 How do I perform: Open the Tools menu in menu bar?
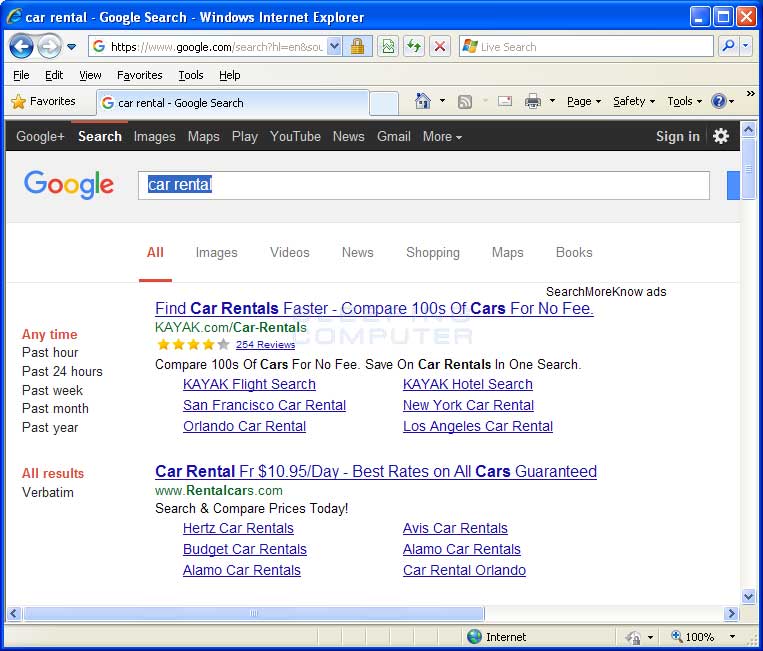(x=191, y=75)
